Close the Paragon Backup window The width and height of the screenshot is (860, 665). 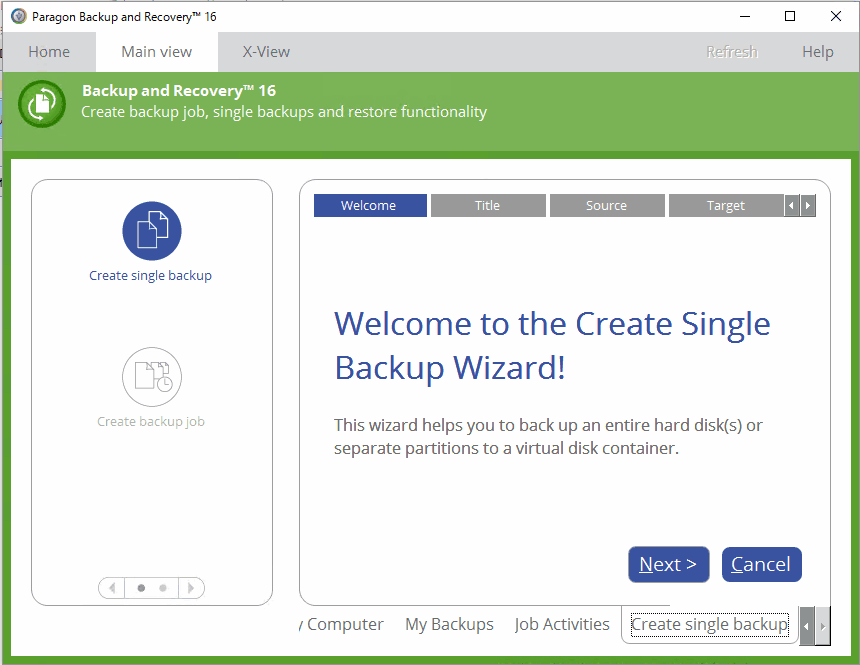click(836, 16)
